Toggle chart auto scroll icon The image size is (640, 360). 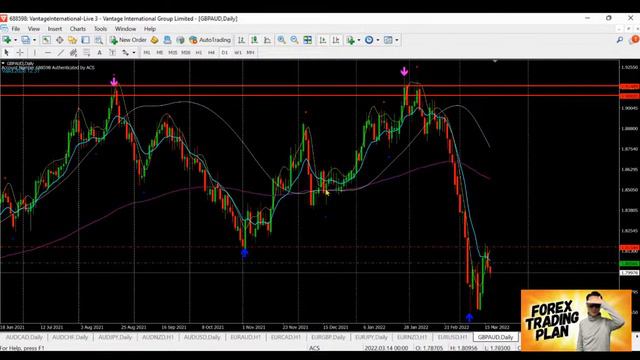click(322, 40)
